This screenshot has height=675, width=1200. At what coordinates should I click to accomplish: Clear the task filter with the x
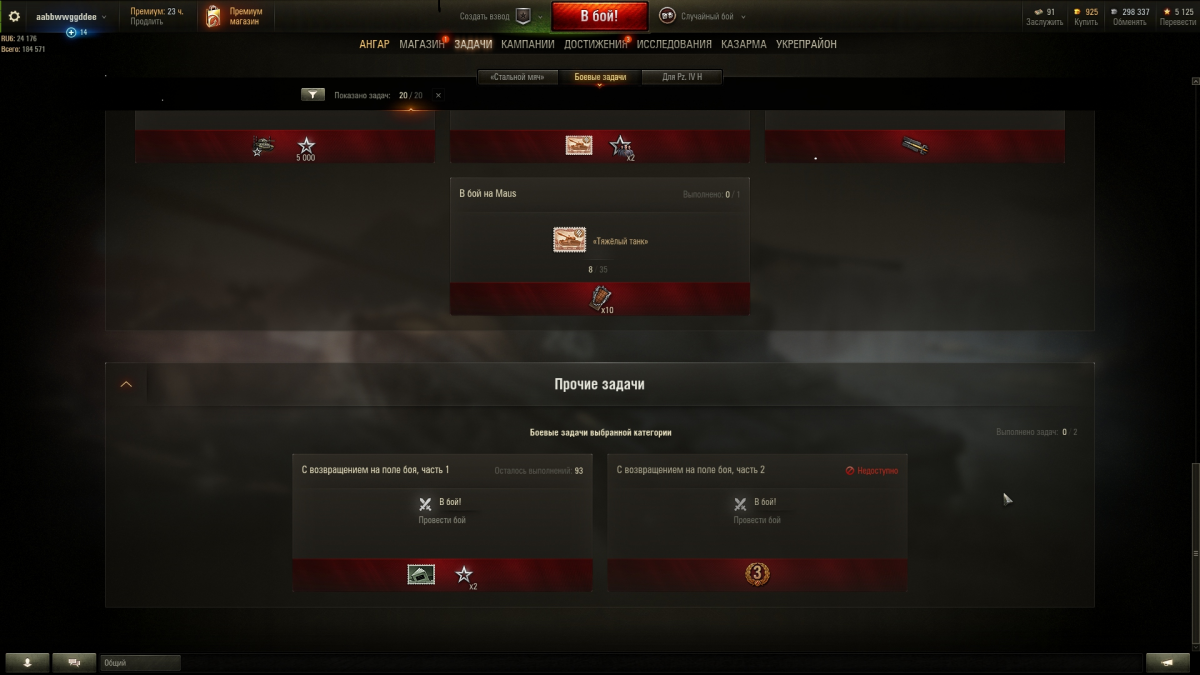click(x=438, y=95)
